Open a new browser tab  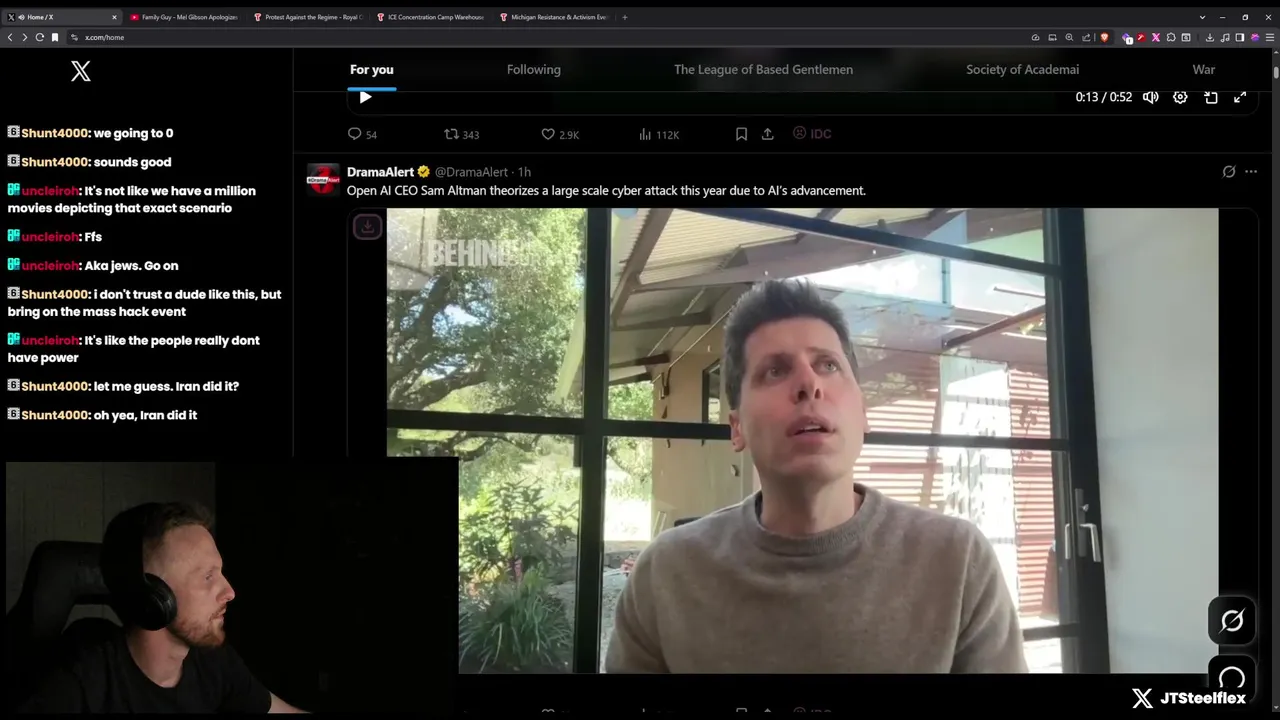pyautogui.click(x=625, y=17)
